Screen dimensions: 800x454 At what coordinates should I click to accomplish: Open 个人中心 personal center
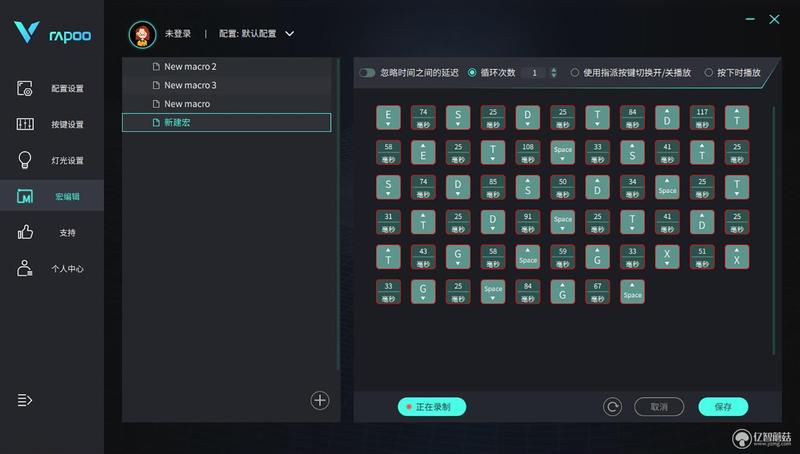[51, 268]
